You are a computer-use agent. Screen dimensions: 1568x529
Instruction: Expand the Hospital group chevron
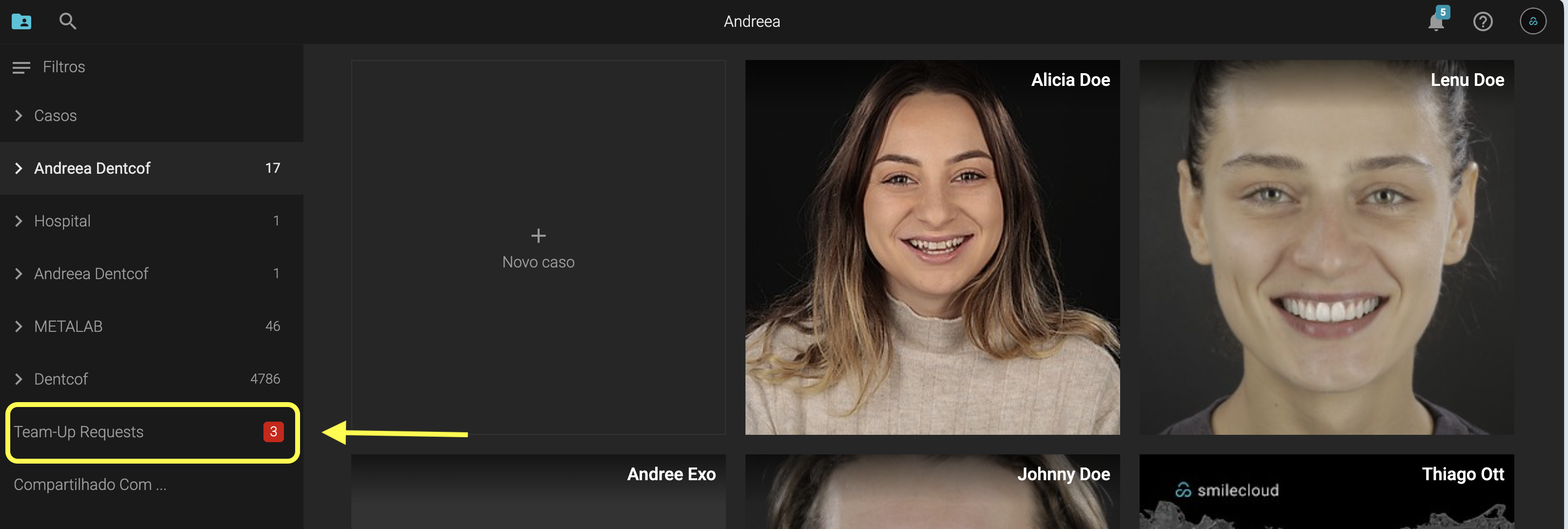[19, 221]
